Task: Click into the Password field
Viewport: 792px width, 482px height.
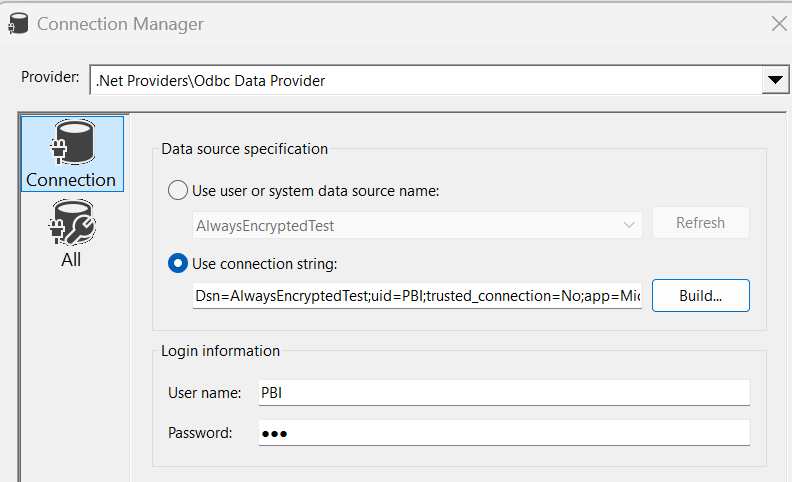Action: click(x=503, y=433)
